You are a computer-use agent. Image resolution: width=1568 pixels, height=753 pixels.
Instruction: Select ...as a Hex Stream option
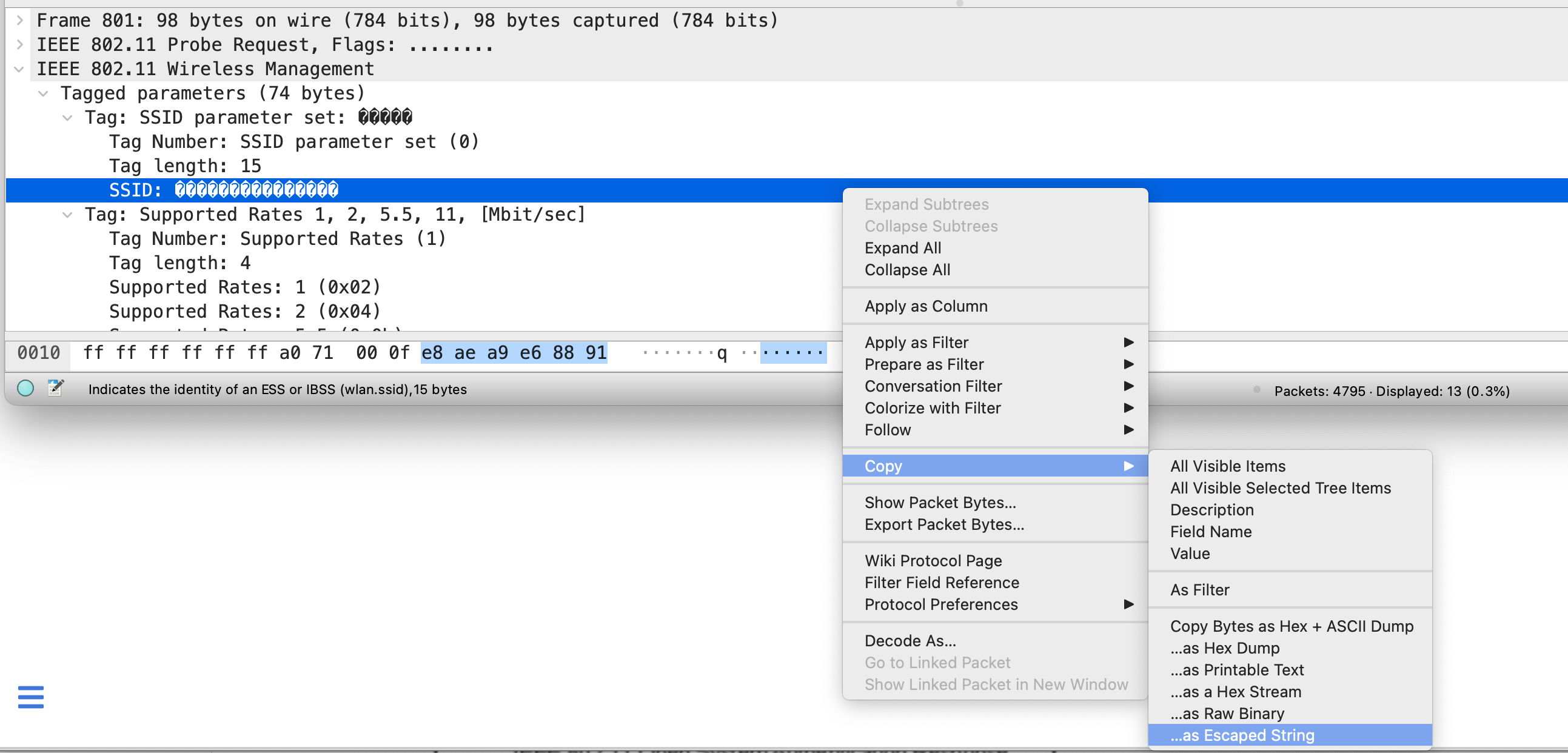[x=1235, y=692]
